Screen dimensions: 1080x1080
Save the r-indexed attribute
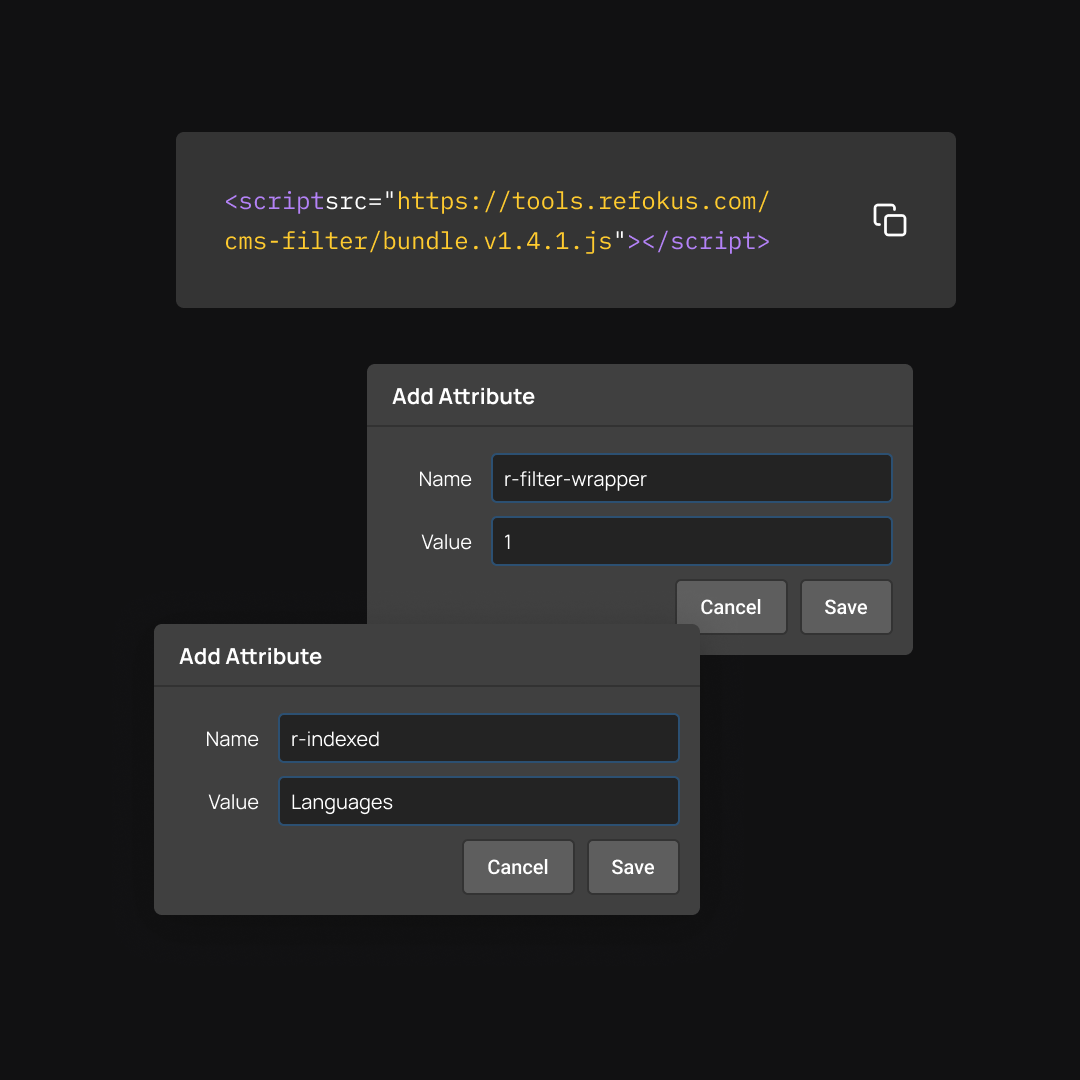633,867
